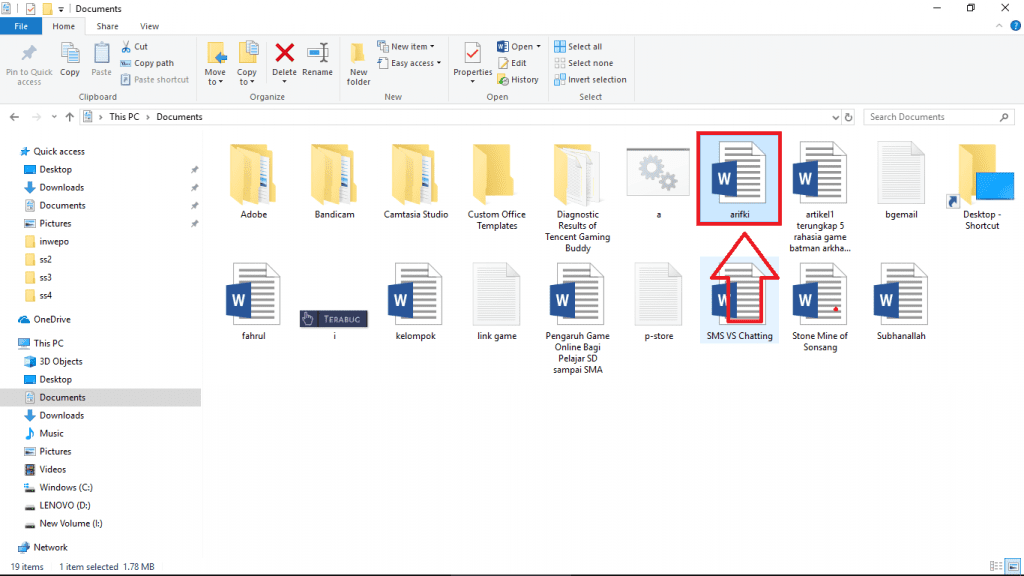Select the Camtasia Studio folder

(415, 180)
